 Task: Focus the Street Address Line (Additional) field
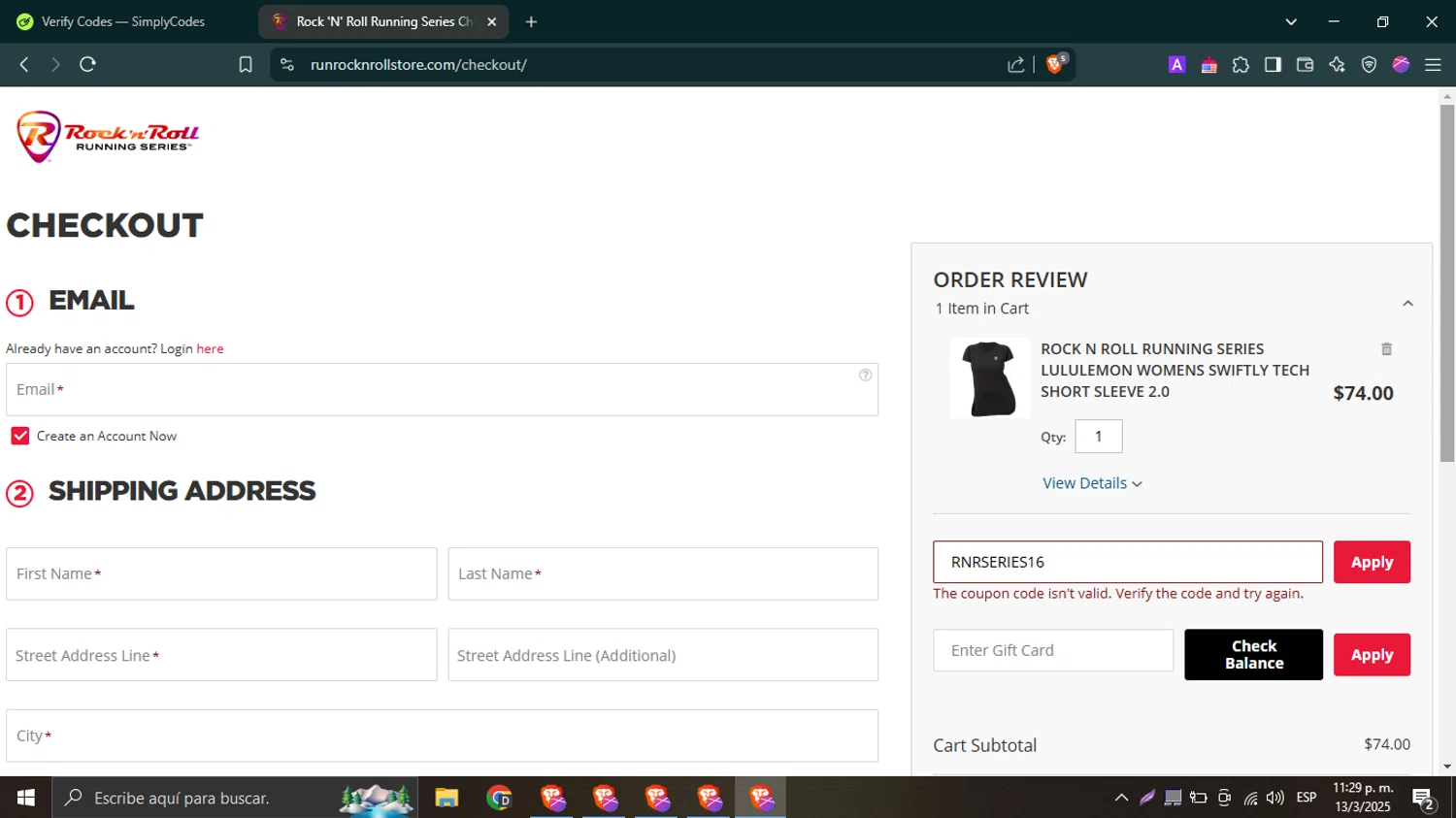coord(663,655)
